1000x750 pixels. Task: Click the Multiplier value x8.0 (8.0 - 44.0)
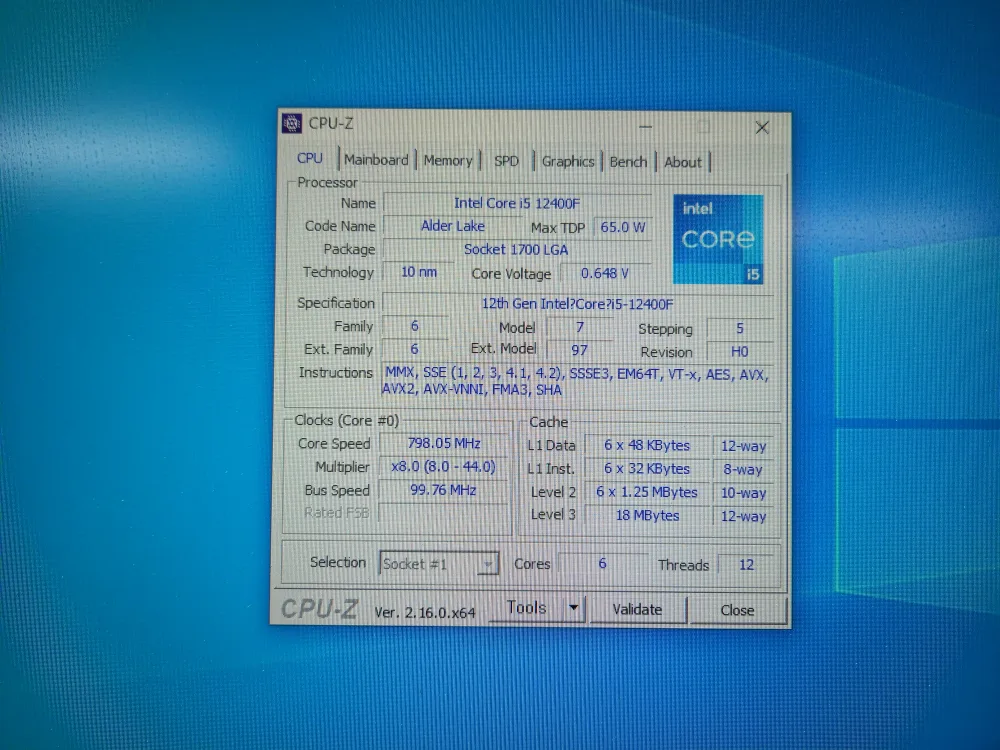pyautogui.click(x=444, y=467)
